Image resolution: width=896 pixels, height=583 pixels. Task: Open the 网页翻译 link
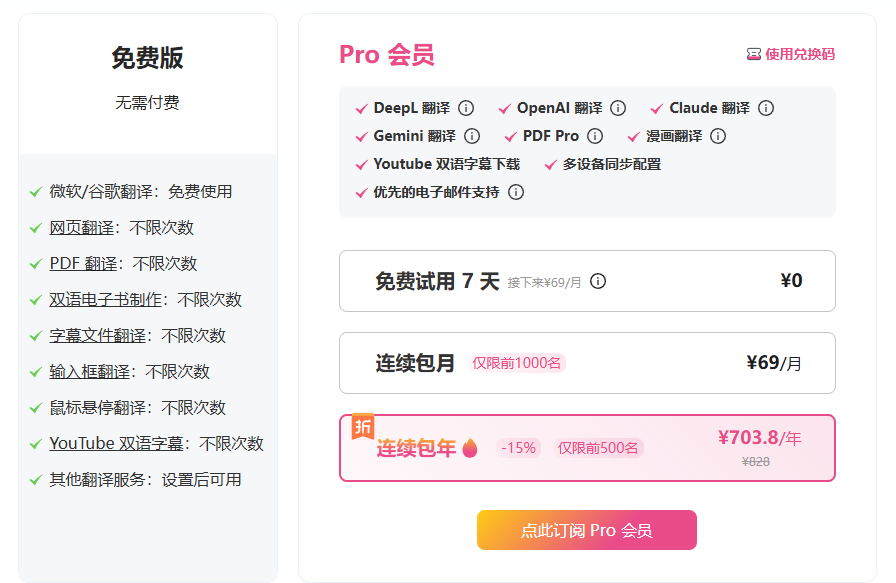(81, 228)
